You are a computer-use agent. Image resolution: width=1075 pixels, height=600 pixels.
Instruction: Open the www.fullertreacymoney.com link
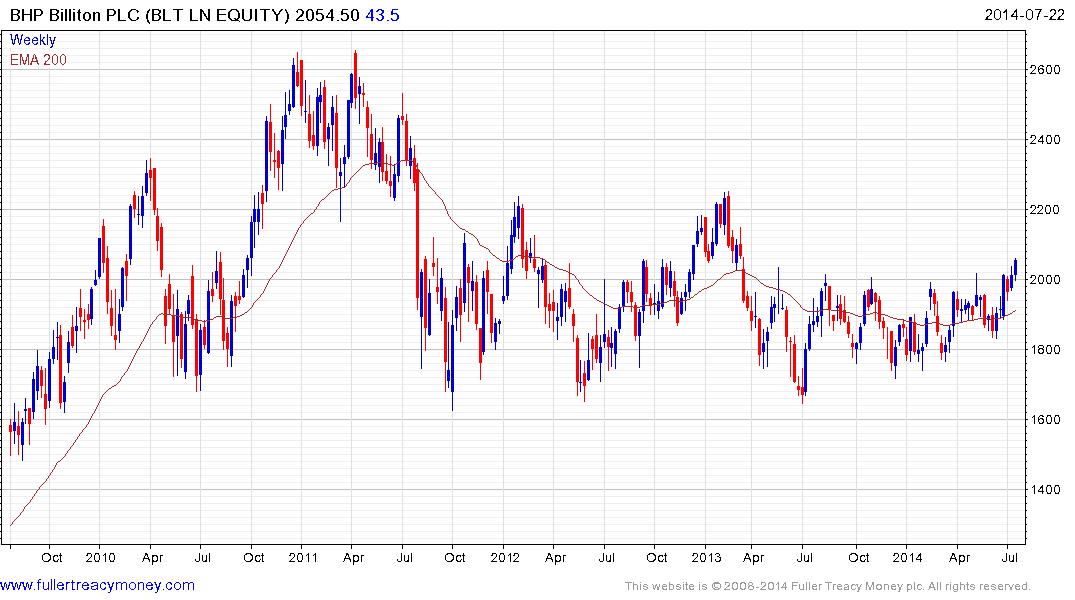pos(97,586)
